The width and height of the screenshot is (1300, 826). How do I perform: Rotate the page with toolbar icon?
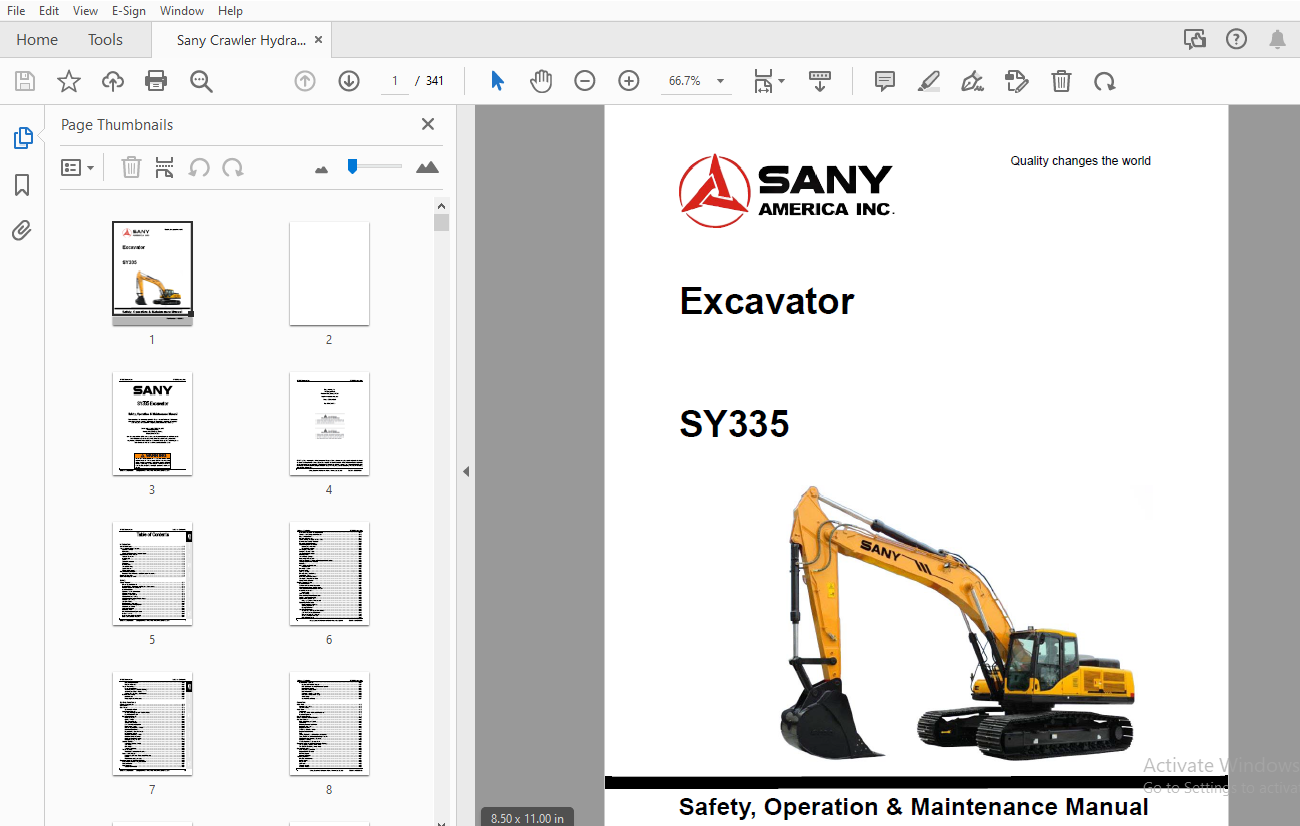1105,81
